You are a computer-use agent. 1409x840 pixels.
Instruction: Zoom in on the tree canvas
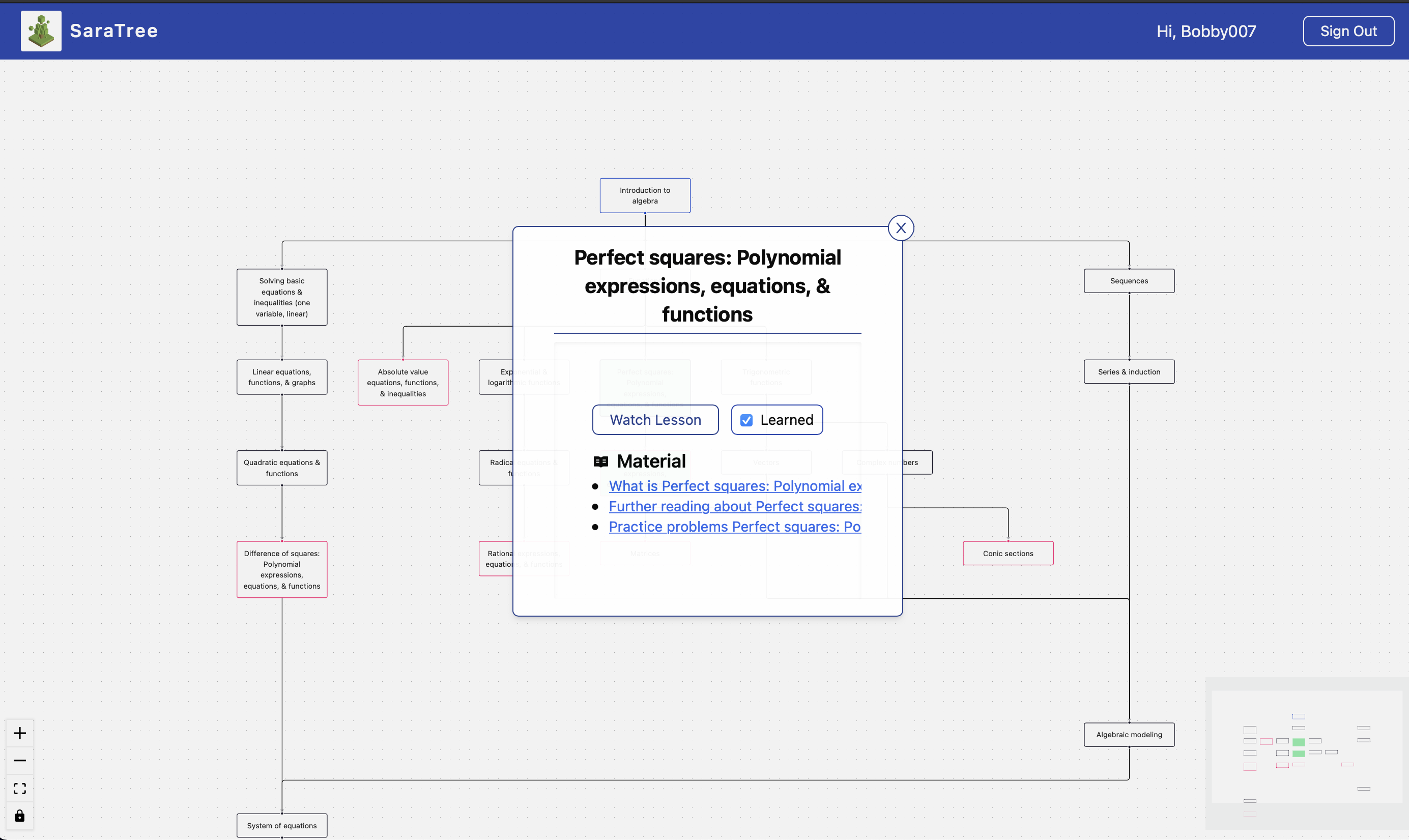click(20, 733)
